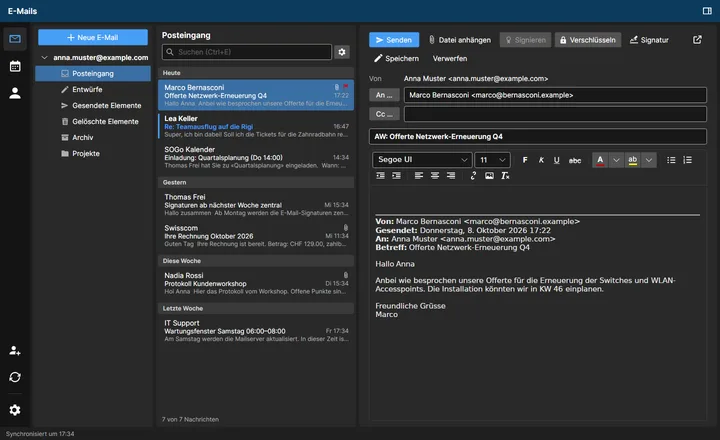Screen dimensions: 720x440
Task: Send the message with Senden
Action: pyautogui.click(x=394, y=40)
